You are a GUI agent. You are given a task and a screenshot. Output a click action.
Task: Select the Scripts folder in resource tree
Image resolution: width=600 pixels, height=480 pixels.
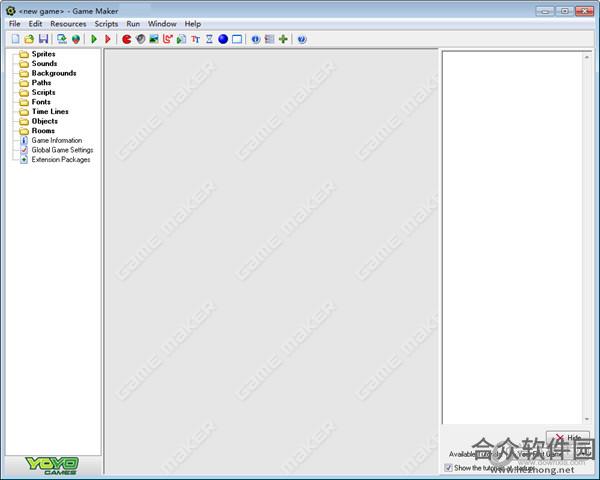coord(43,92)
